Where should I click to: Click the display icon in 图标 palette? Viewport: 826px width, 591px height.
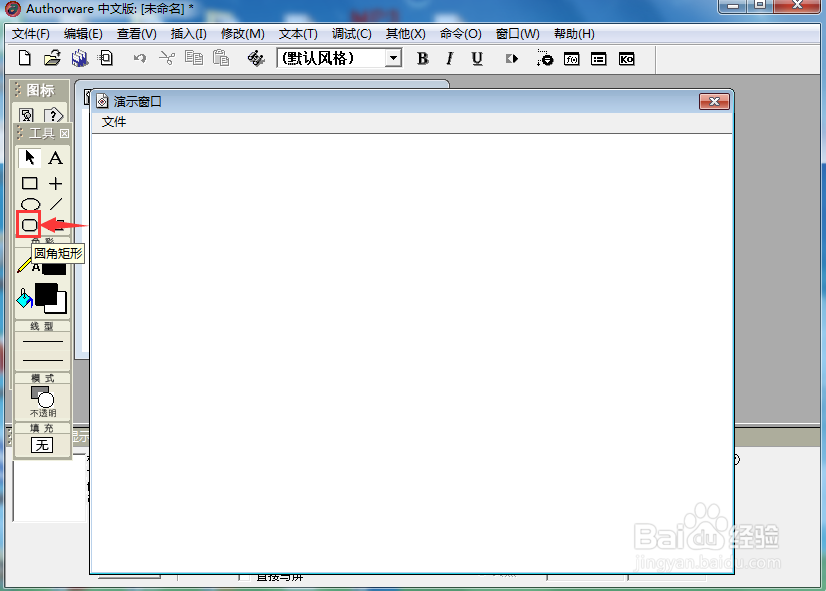click(x=26, y=114)
